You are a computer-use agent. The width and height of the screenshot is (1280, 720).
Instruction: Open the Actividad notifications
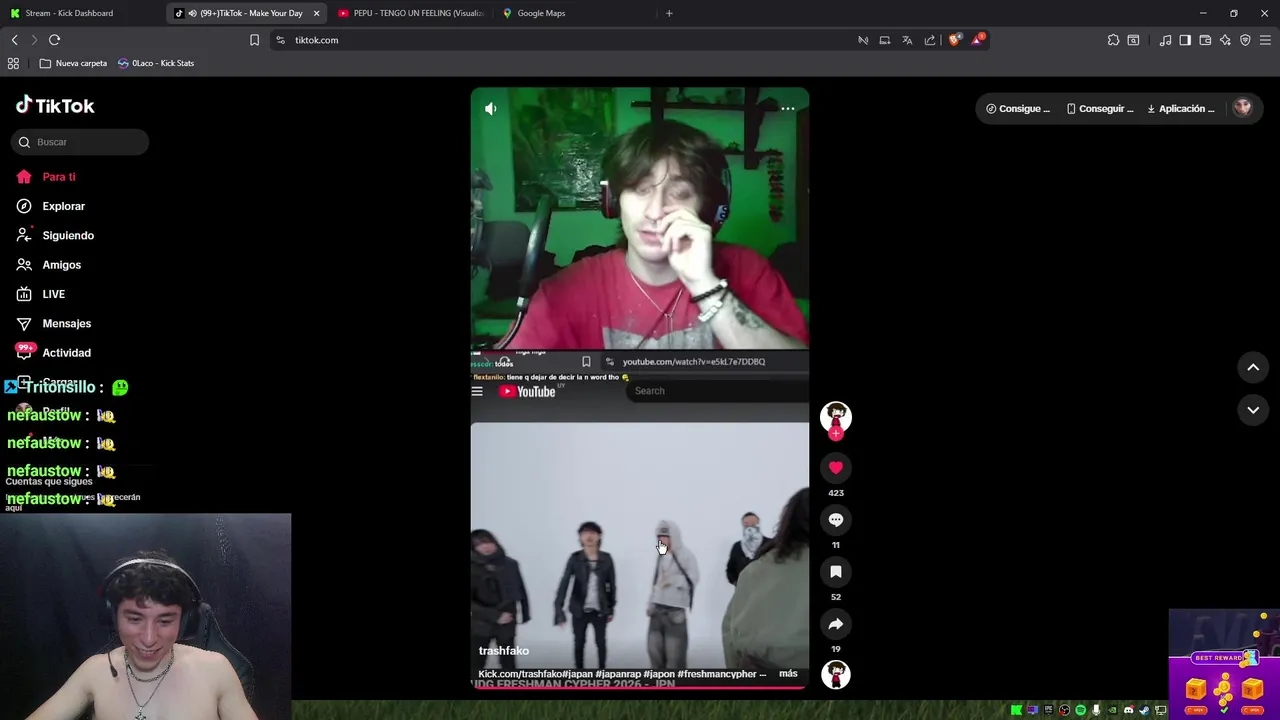[x=54, y=353]
